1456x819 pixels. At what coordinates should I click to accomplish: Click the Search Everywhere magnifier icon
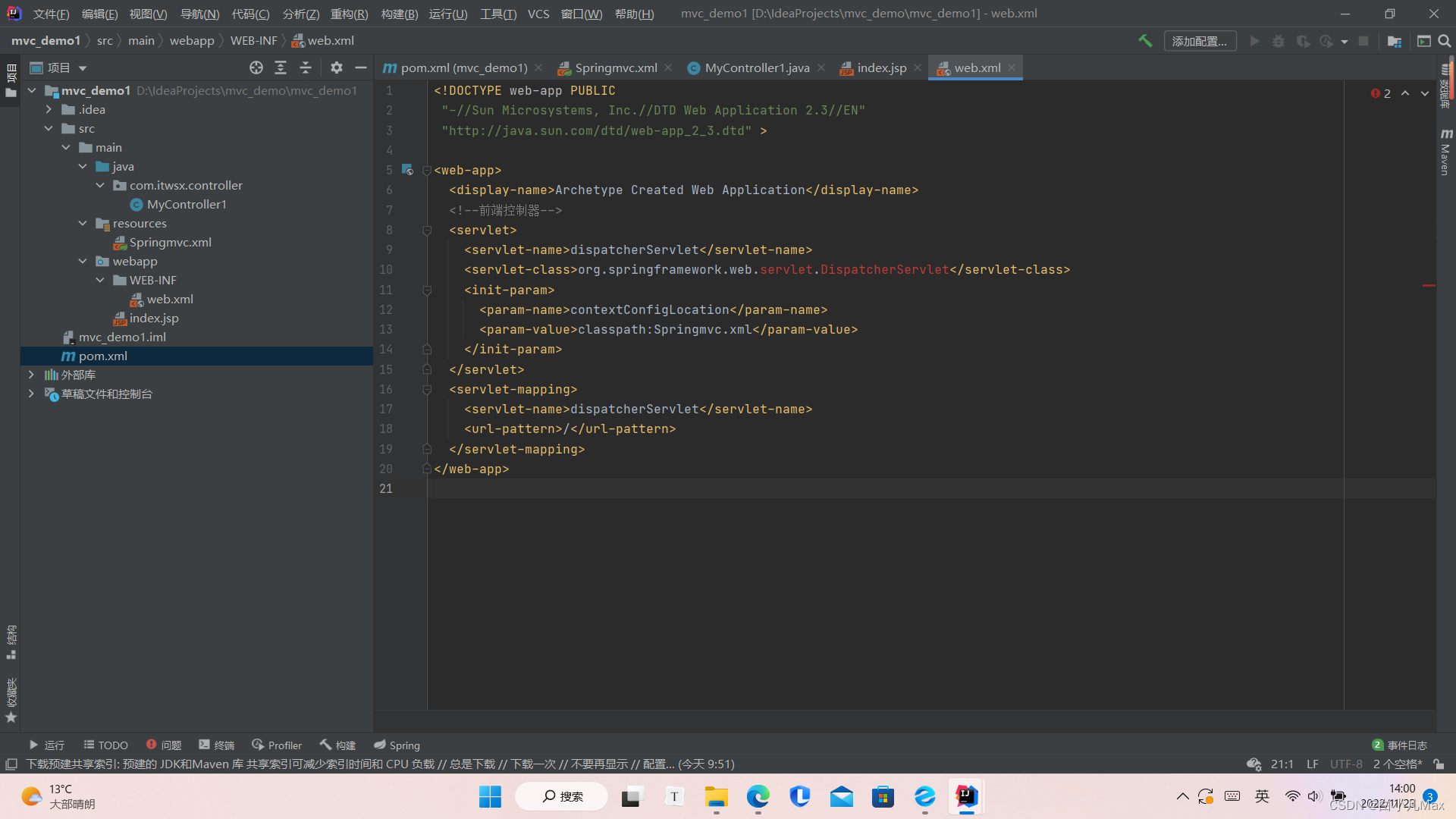[1445, 41]
